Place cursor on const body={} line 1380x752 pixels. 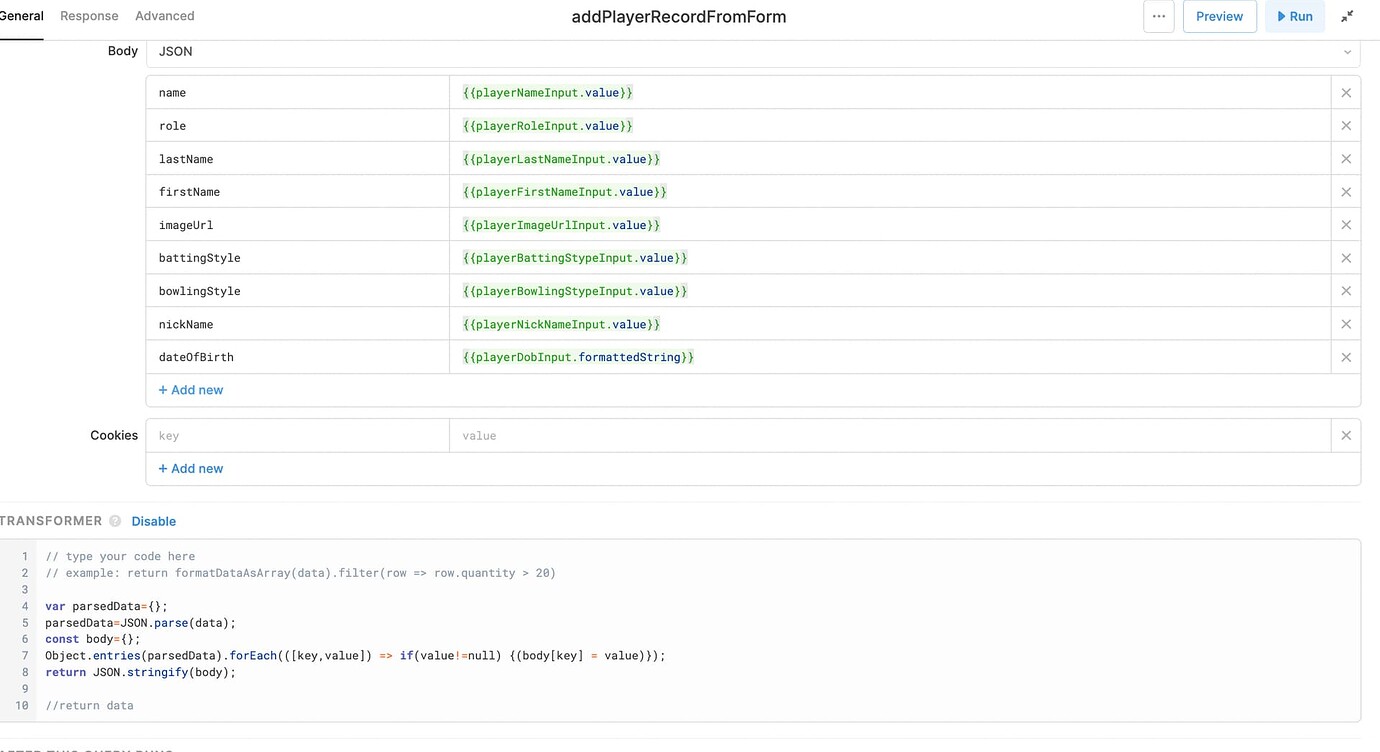coord(93,639)
